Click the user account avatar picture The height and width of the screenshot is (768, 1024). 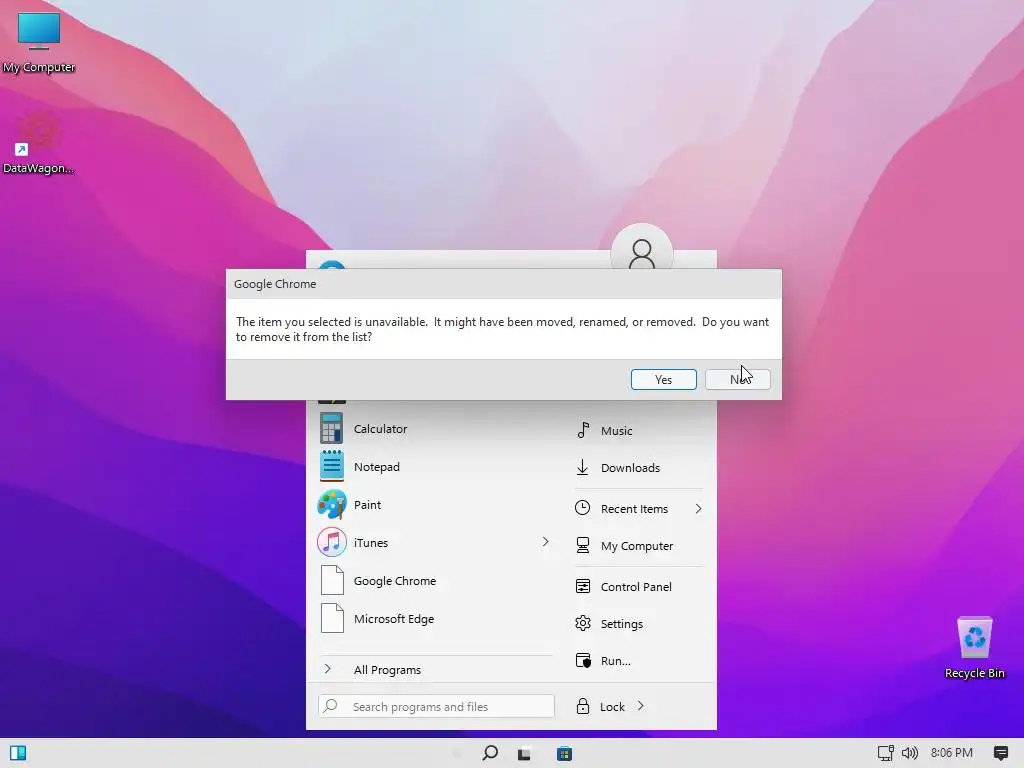(x=641, y=248)
